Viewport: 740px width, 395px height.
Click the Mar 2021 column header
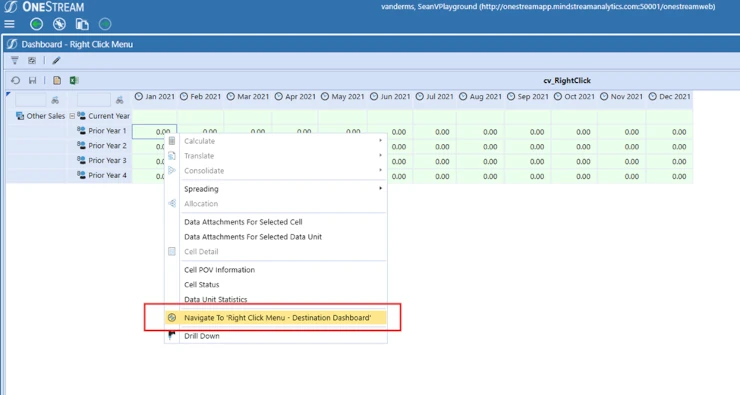[248, 96]
